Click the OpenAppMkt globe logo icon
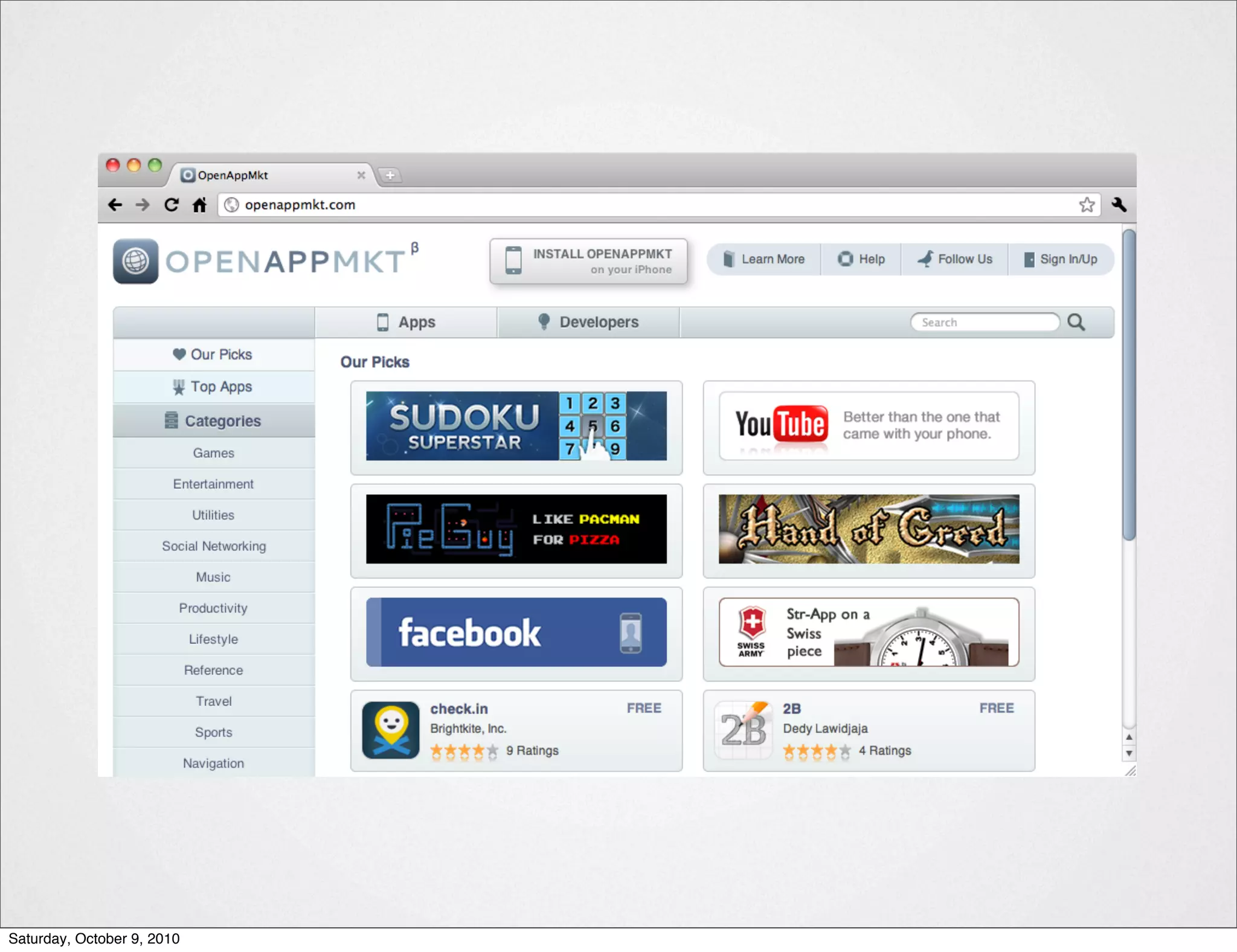This screenshot has height=952, width=1237. click(x=135, y=261)
